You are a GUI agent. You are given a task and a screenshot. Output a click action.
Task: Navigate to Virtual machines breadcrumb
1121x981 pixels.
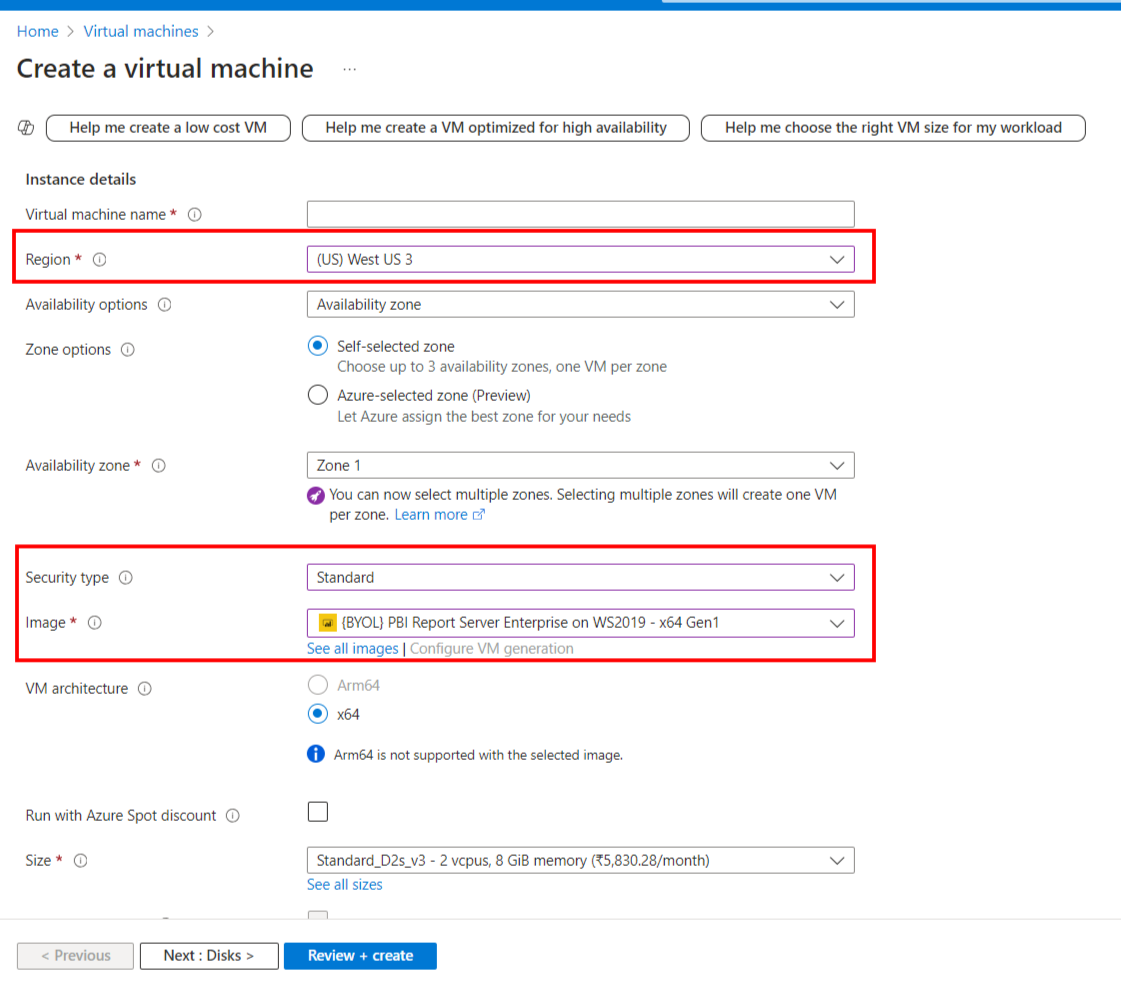(141, 31)
